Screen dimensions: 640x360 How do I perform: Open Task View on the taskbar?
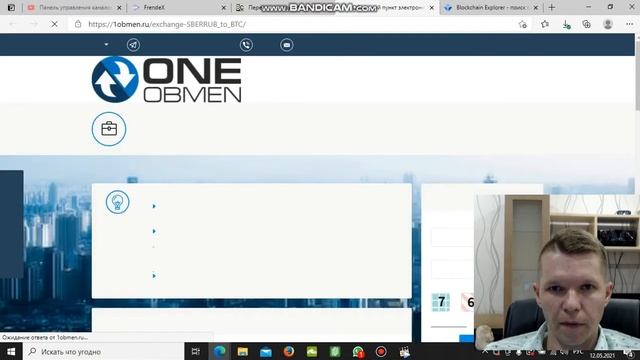pyautogui.click(x=196, y=351)
